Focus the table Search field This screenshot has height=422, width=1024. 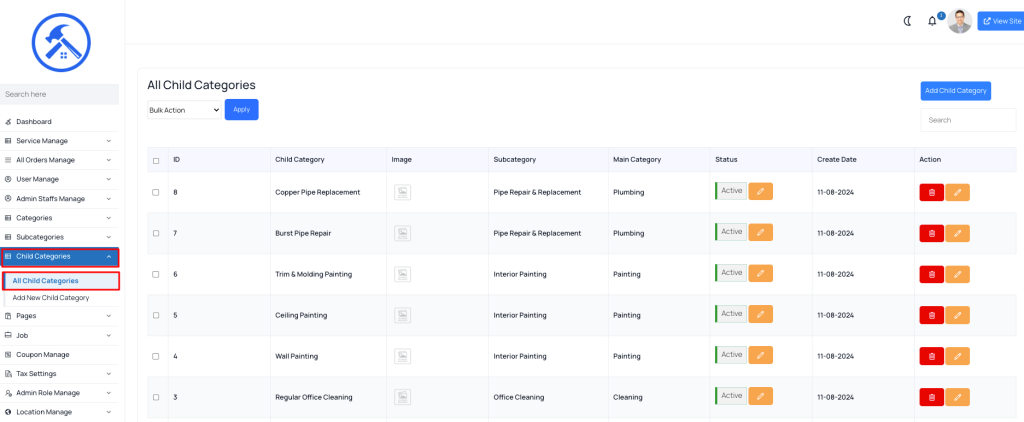(x=968, y=120)
